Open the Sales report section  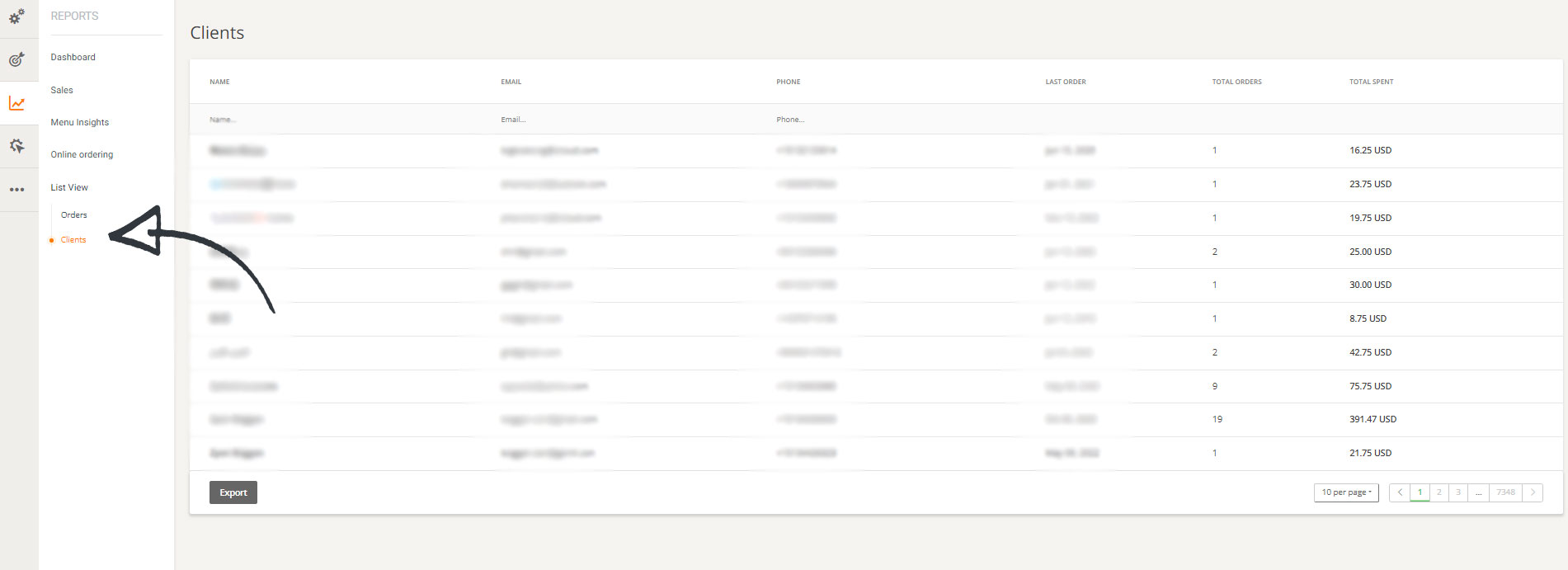coord(62,90)
